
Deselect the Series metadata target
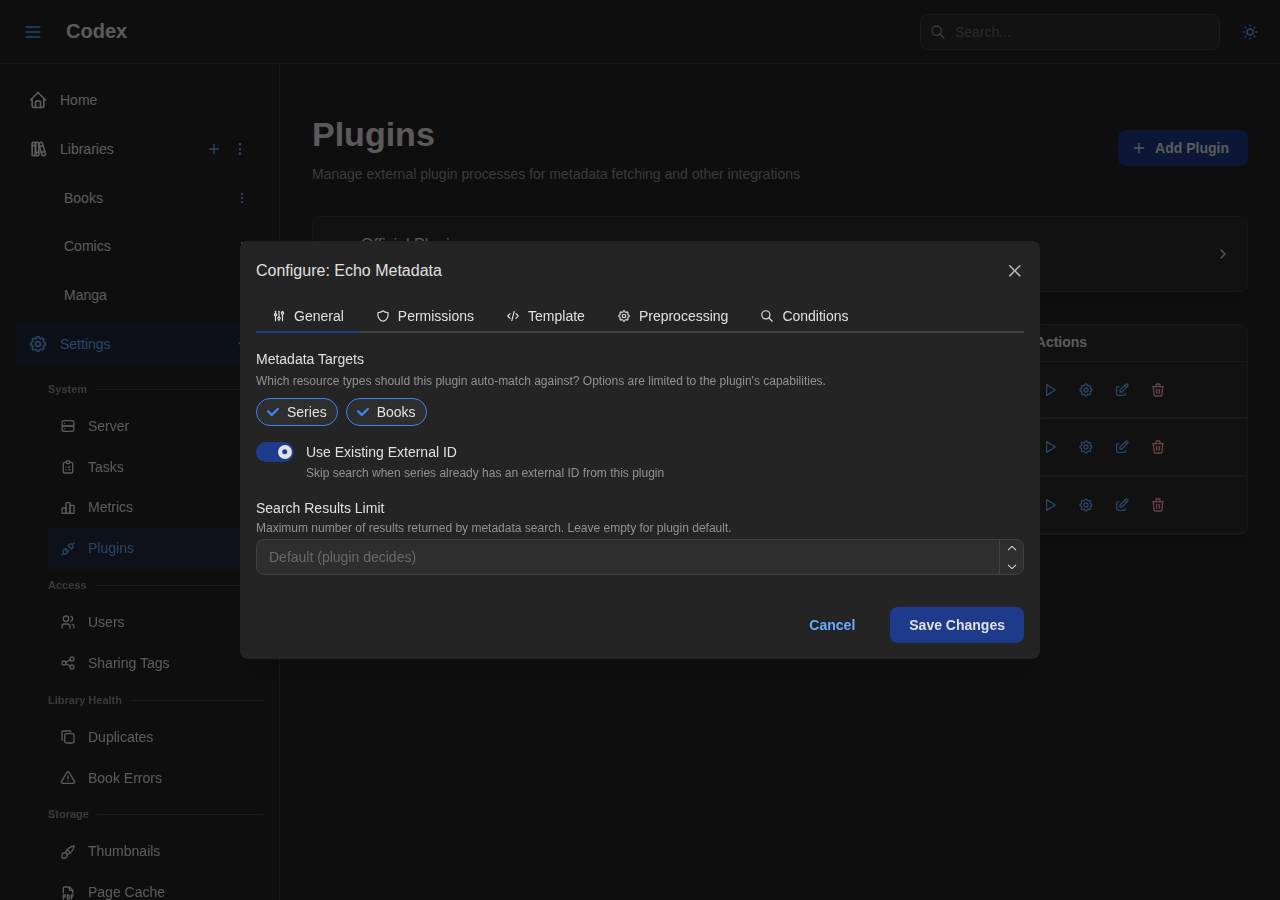(296, 411)
